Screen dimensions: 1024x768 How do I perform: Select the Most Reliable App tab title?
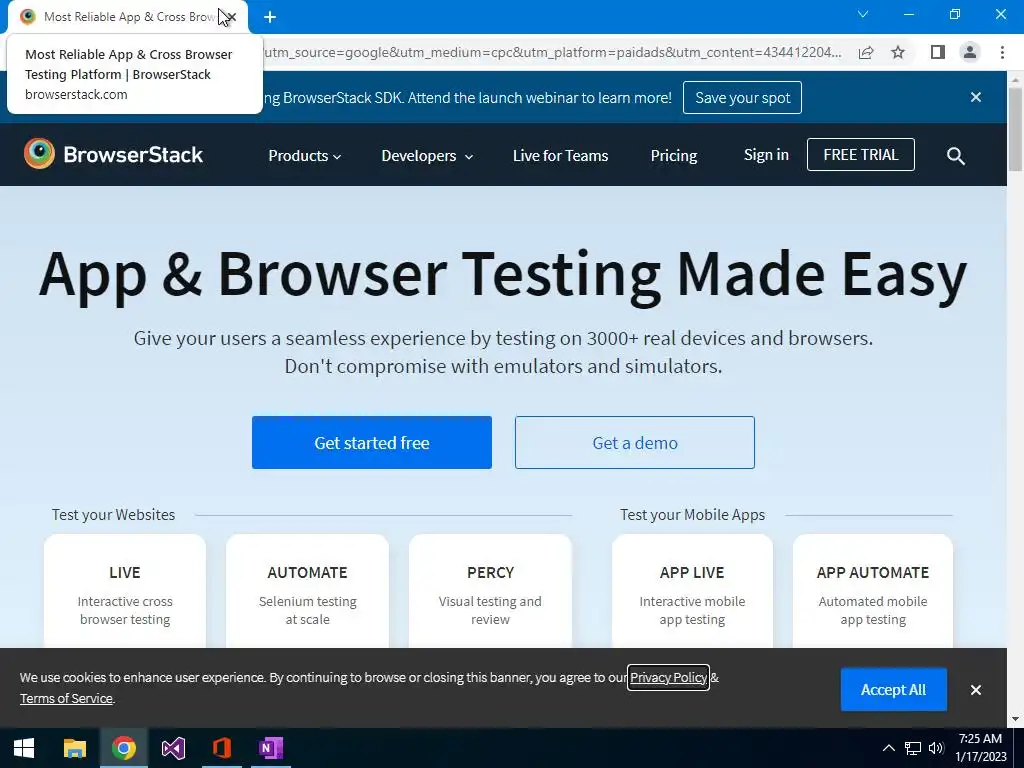129,17
